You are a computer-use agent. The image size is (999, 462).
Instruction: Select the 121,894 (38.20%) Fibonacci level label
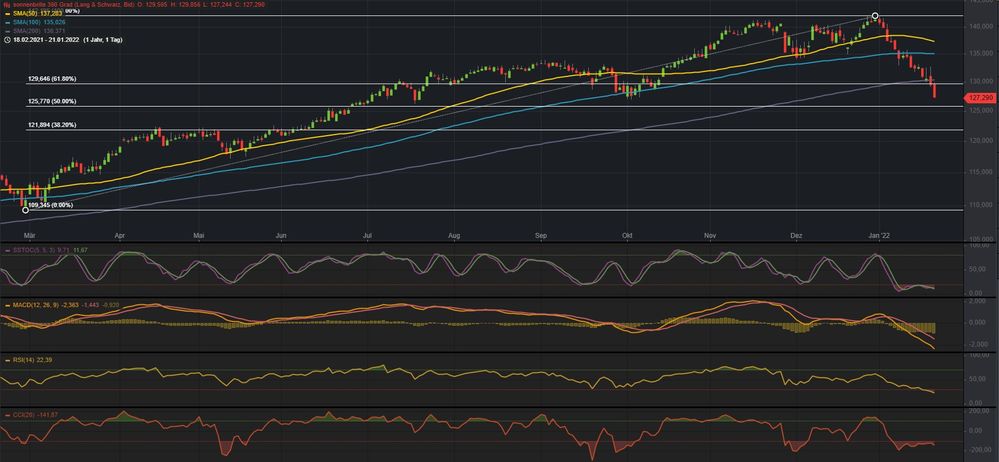52,125
